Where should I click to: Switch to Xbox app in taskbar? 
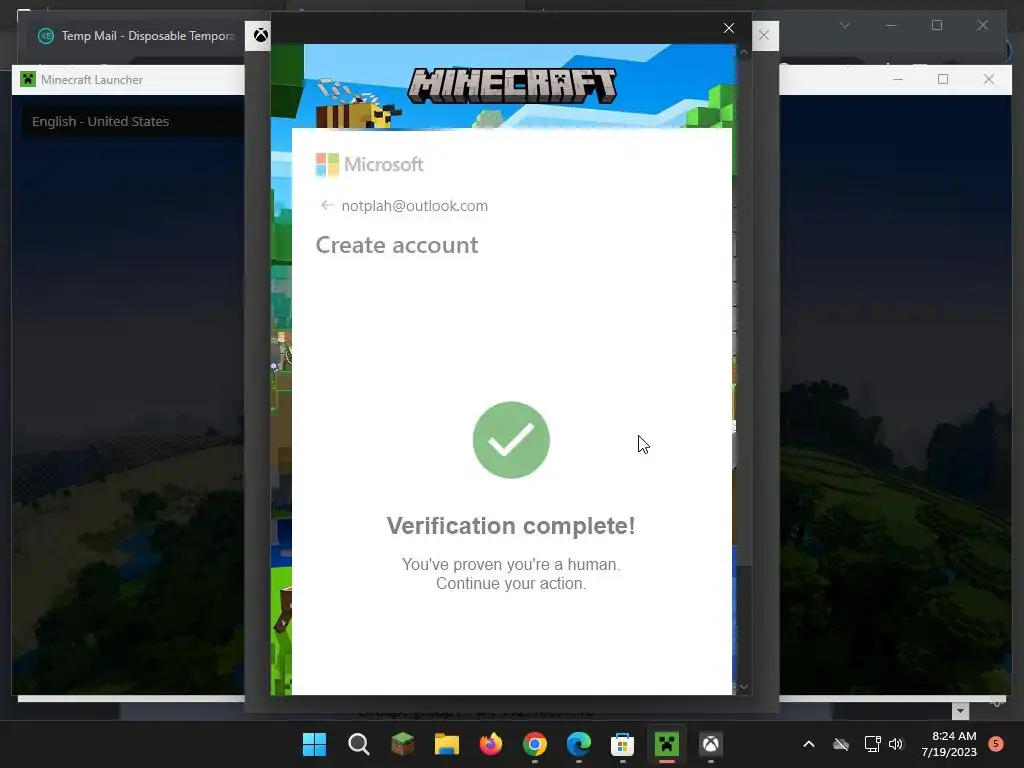click(711, 744)
